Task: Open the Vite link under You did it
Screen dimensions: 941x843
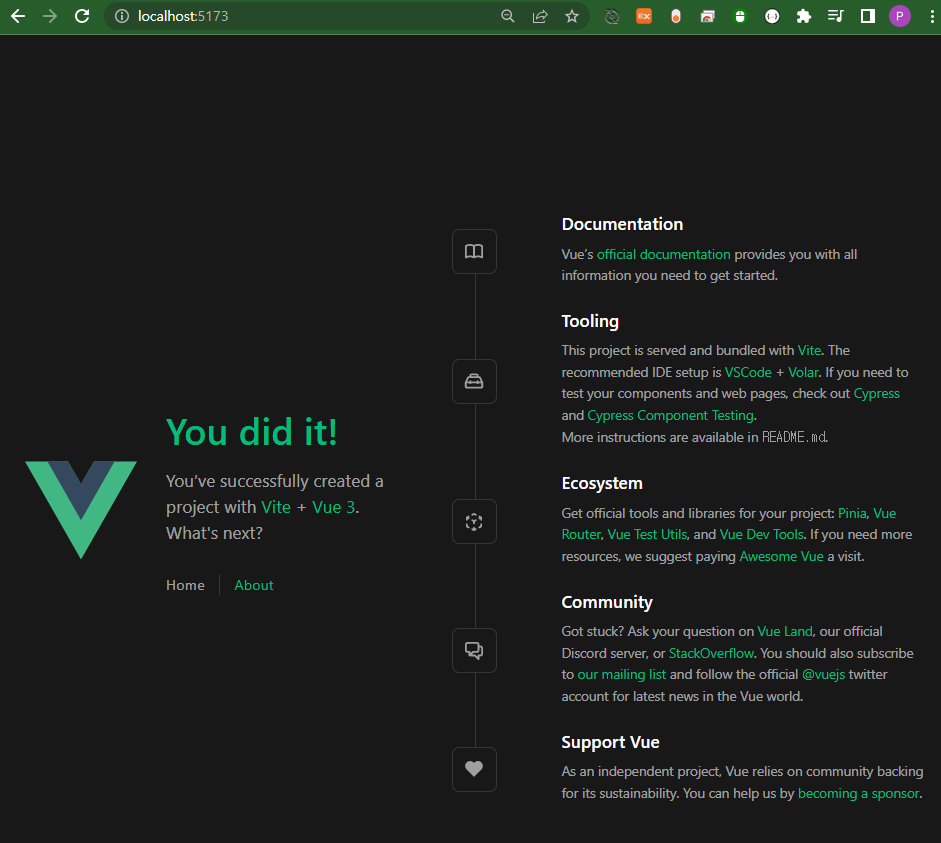Action: 276,507
